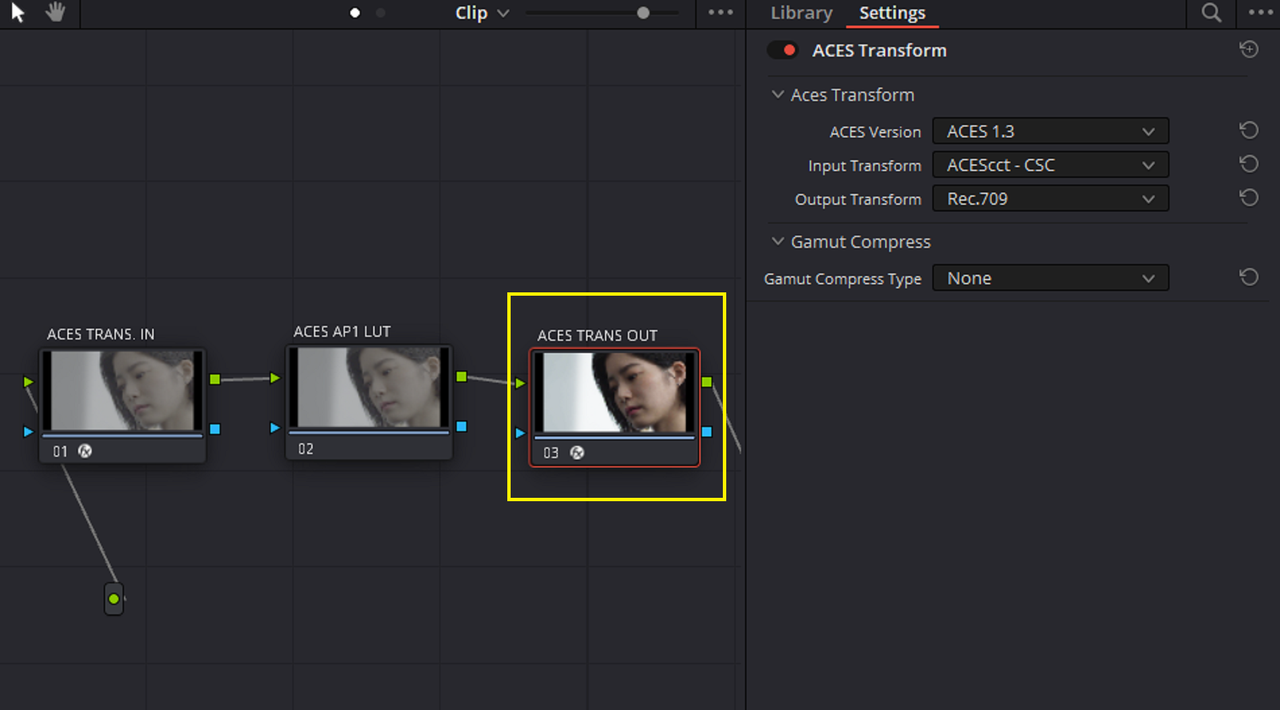Collapse the Aces Transform section
1280x710 pixels.
coord(778,95)
